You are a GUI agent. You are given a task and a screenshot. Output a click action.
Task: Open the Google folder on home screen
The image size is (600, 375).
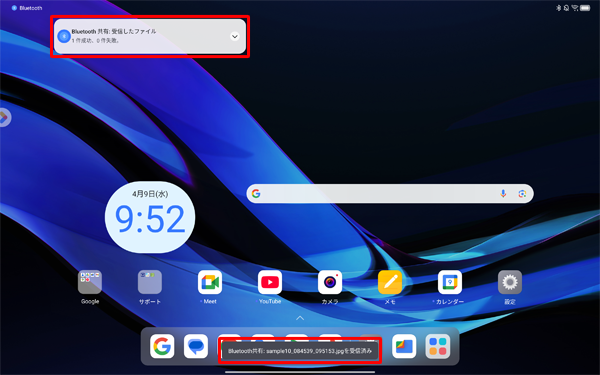point(90,282)
